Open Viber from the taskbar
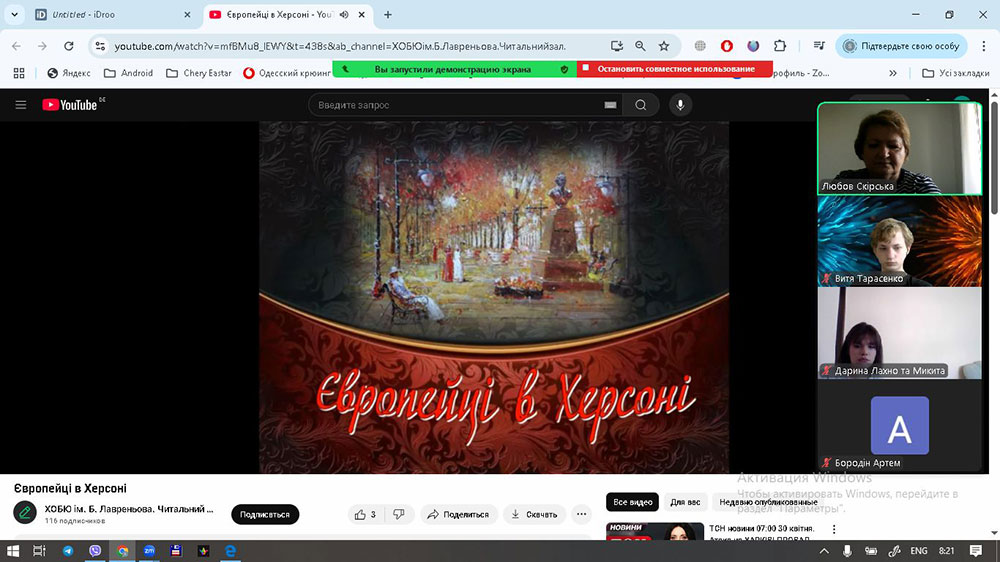The width and height of the screenshot is (1000, 562). pos(95,551)
